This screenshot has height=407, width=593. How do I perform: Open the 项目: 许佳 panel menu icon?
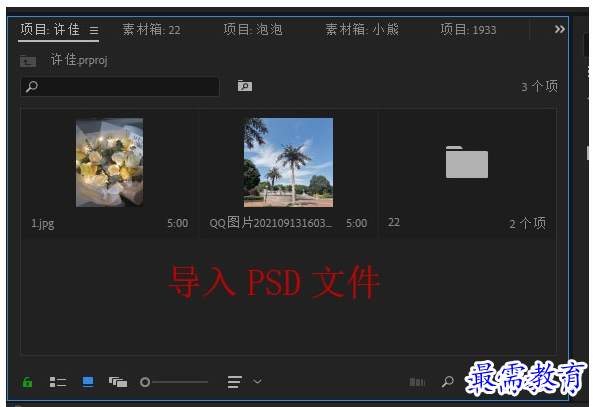pos(94,30)
